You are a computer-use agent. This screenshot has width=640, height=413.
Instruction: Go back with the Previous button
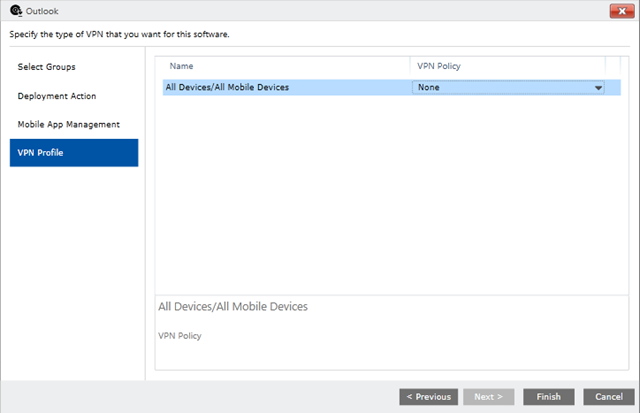429,397
